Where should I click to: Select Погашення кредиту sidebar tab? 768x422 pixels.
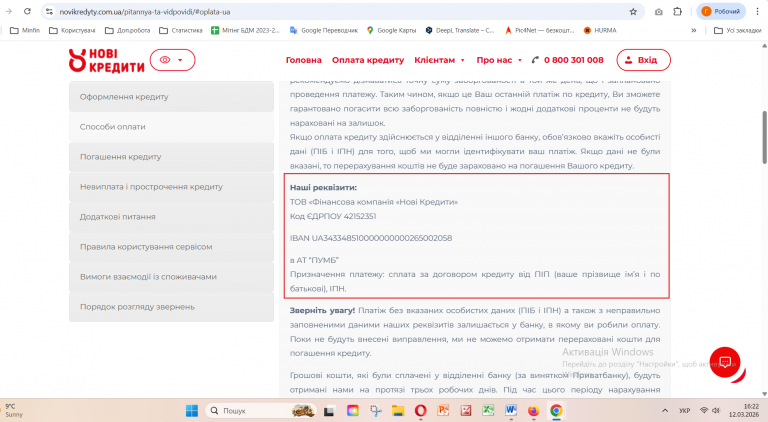click(171, 157)
